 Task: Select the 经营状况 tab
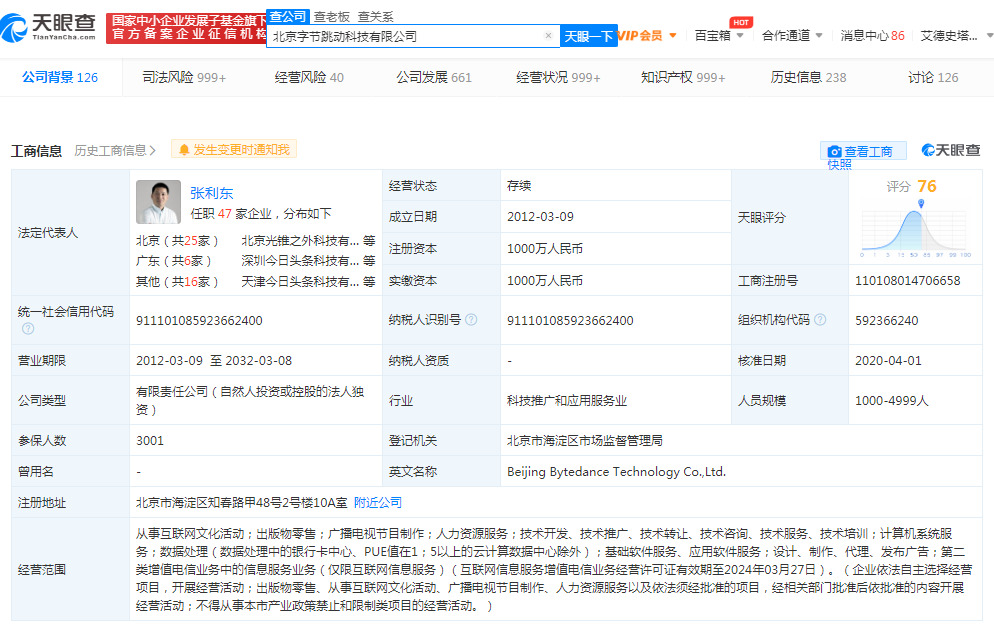558,77
